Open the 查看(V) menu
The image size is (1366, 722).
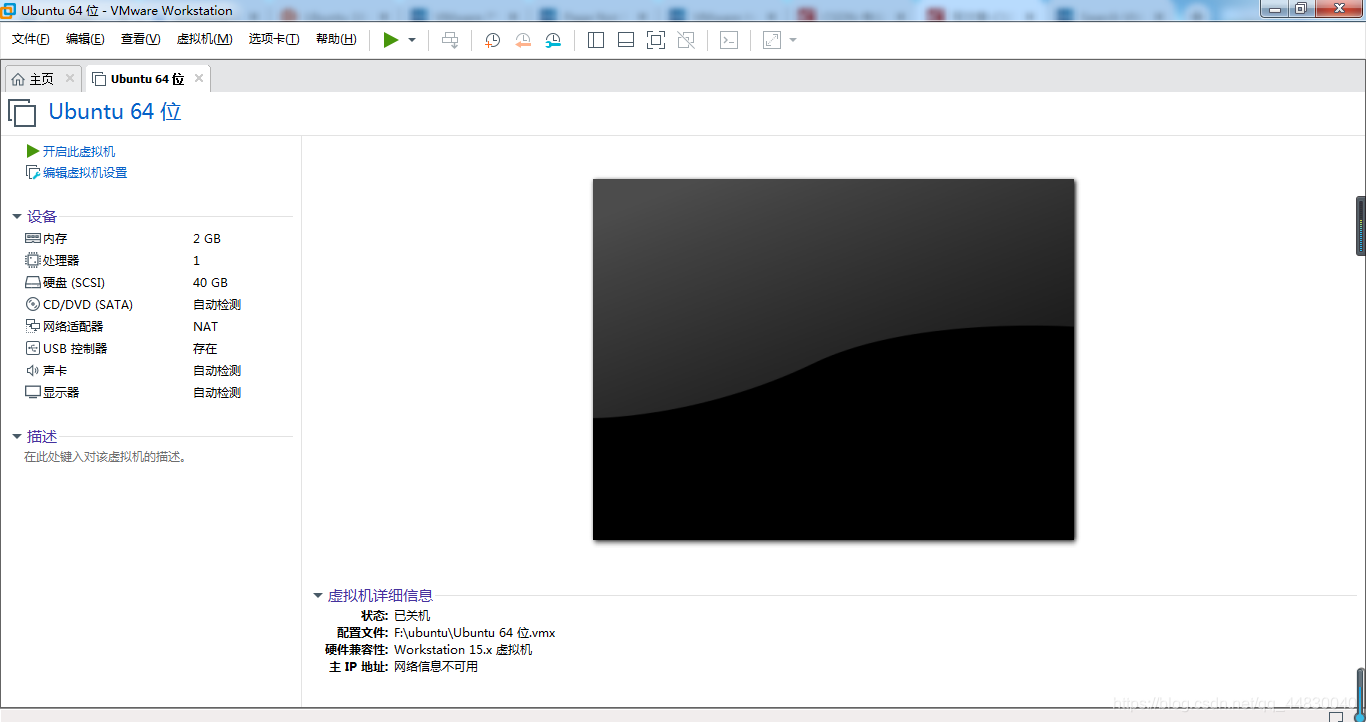(x=140, y=39)
